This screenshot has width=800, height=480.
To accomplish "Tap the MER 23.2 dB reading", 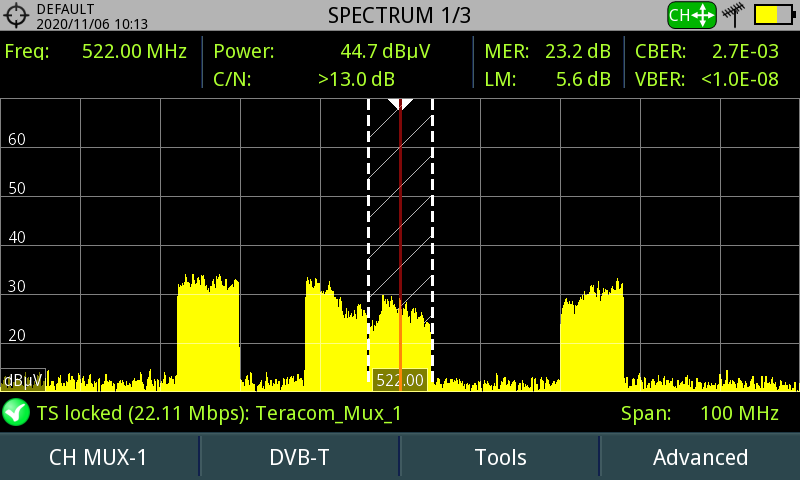I will tap(547, 51).
